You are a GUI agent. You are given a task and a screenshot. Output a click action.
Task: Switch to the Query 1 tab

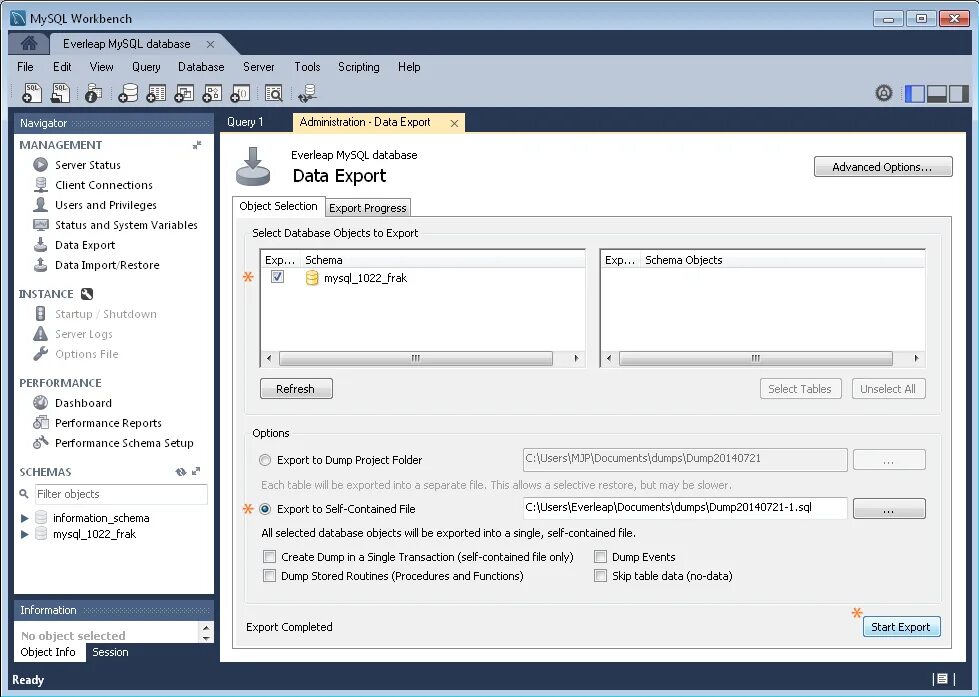point(245,122)
